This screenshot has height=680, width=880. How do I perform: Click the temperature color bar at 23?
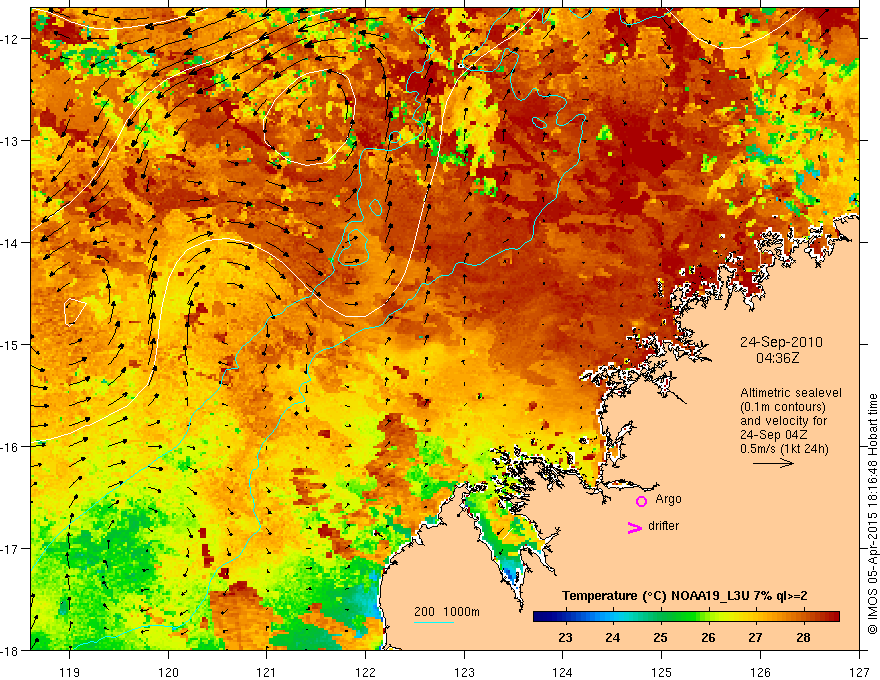[x=565, y=617]
